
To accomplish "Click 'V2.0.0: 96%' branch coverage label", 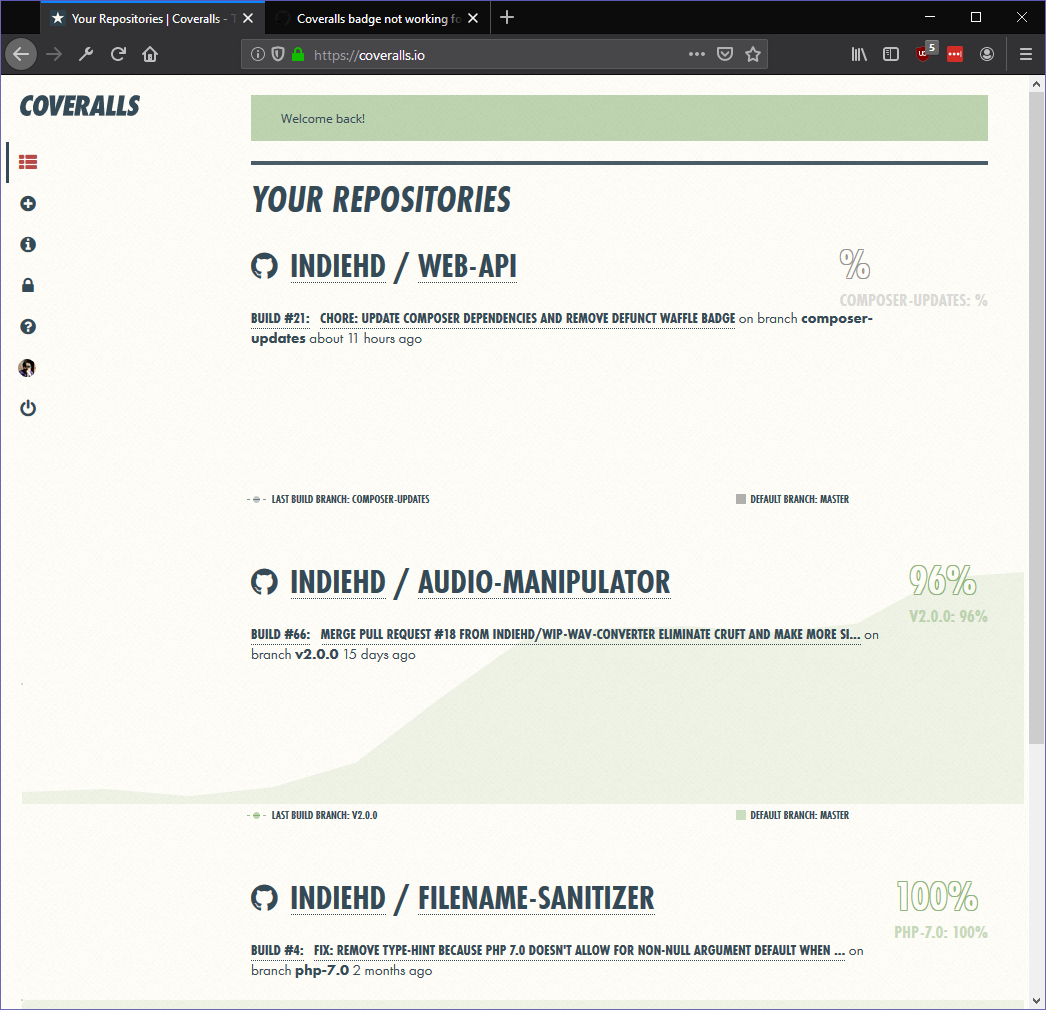I will 948,616.
